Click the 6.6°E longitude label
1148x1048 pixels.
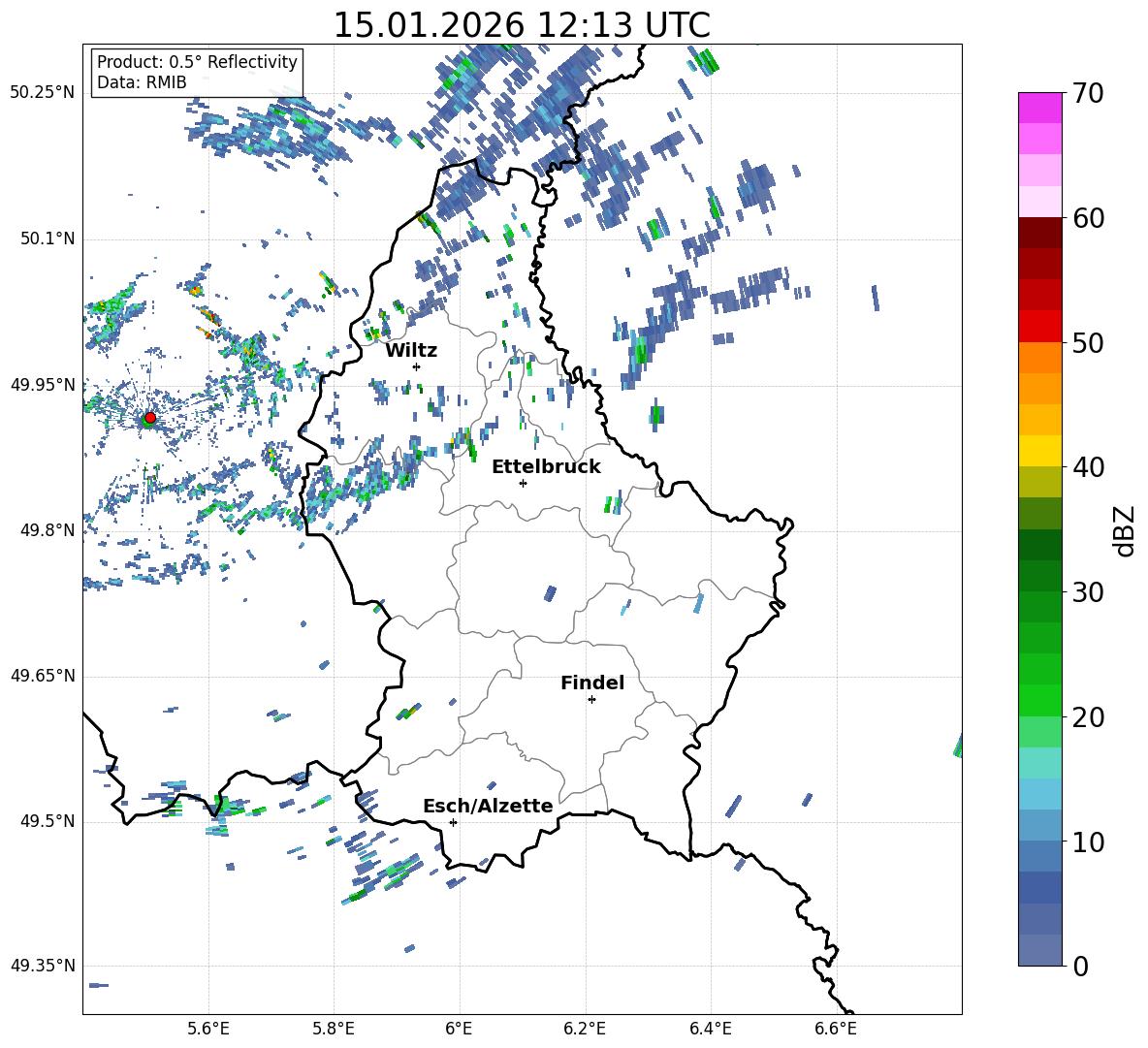tap(836, 1029)
